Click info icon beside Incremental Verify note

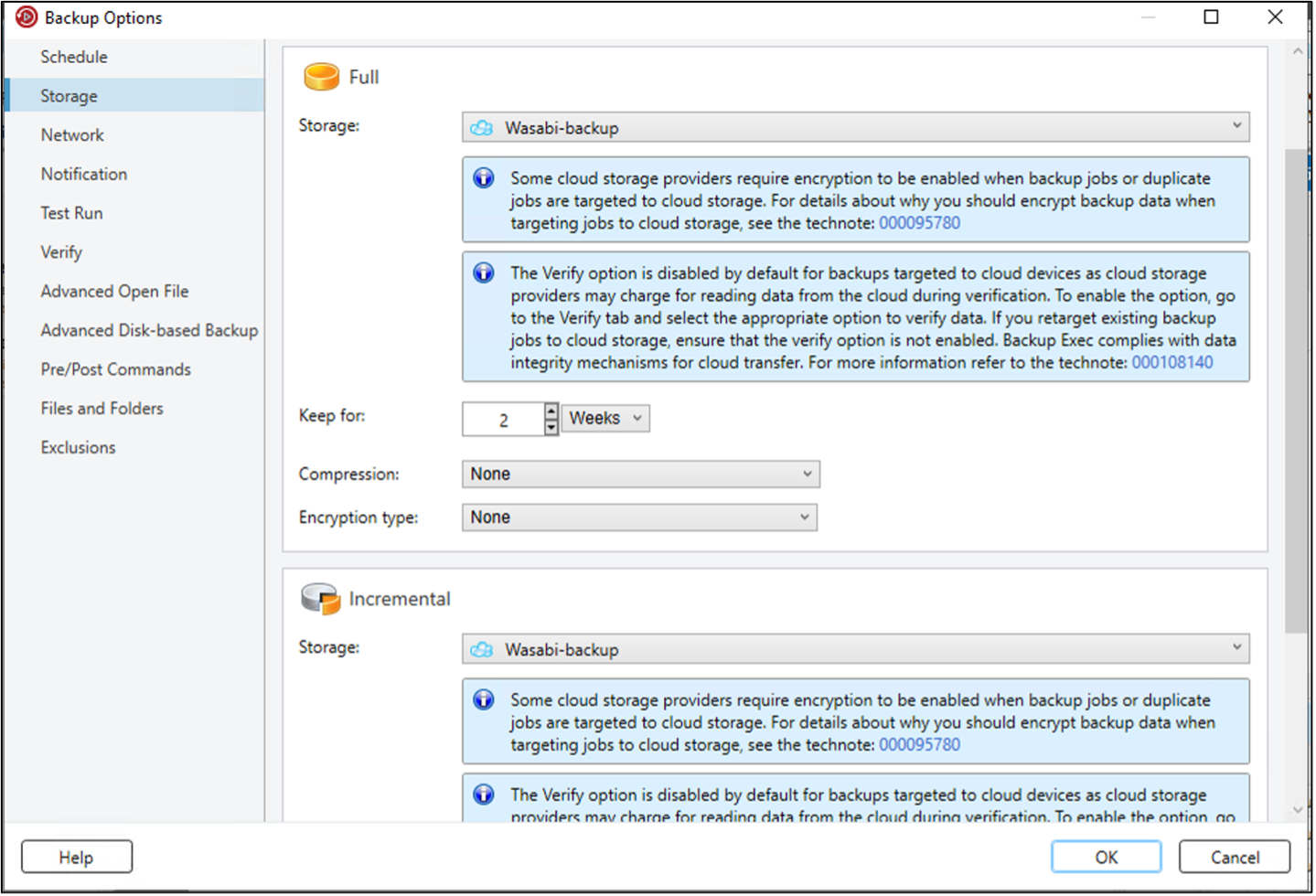click(484, 795)
